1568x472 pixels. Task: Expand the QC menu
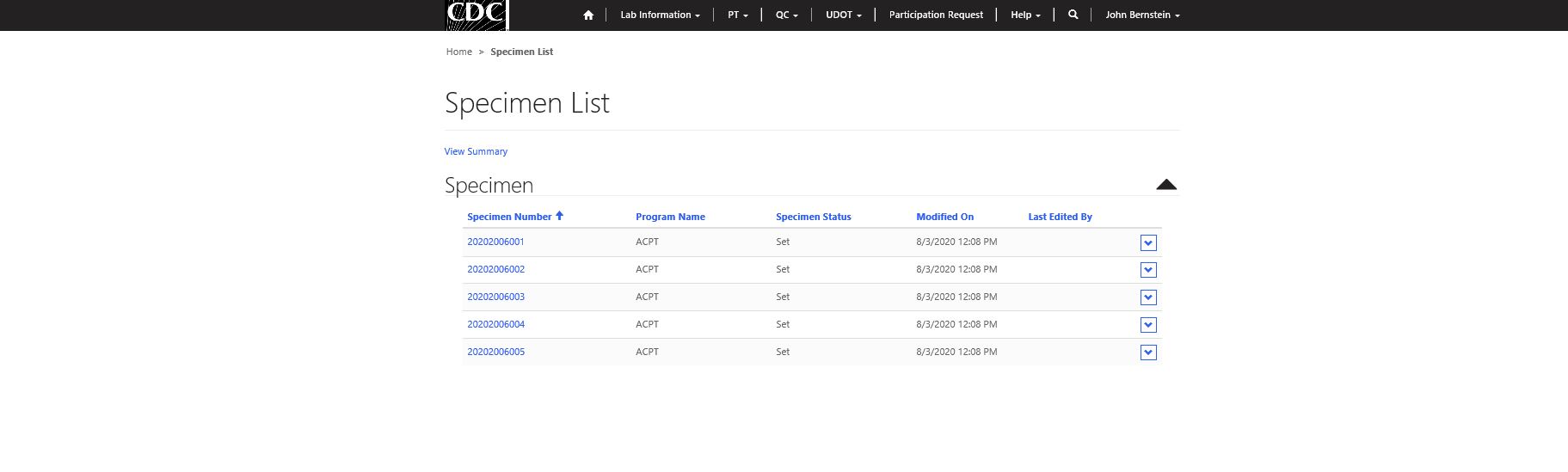[x=786, y=15]
